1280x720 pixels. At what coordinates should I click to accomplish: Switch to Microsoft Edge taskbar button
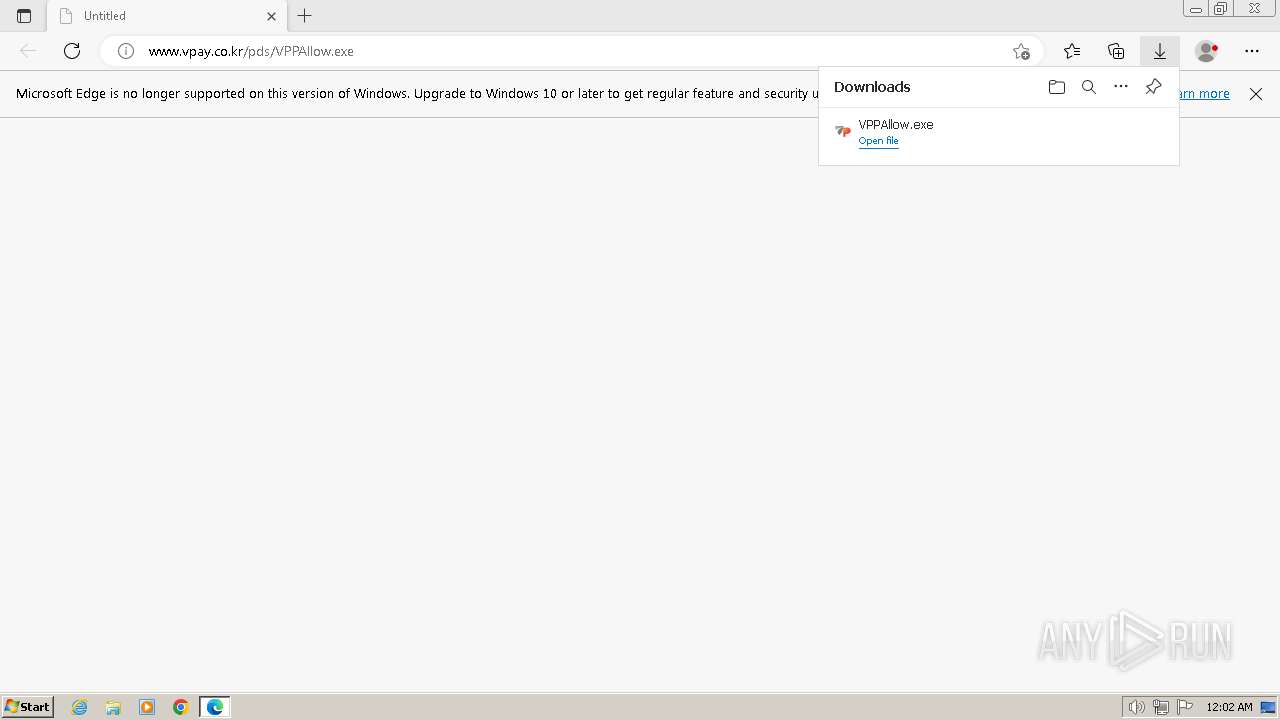[215, 707]
